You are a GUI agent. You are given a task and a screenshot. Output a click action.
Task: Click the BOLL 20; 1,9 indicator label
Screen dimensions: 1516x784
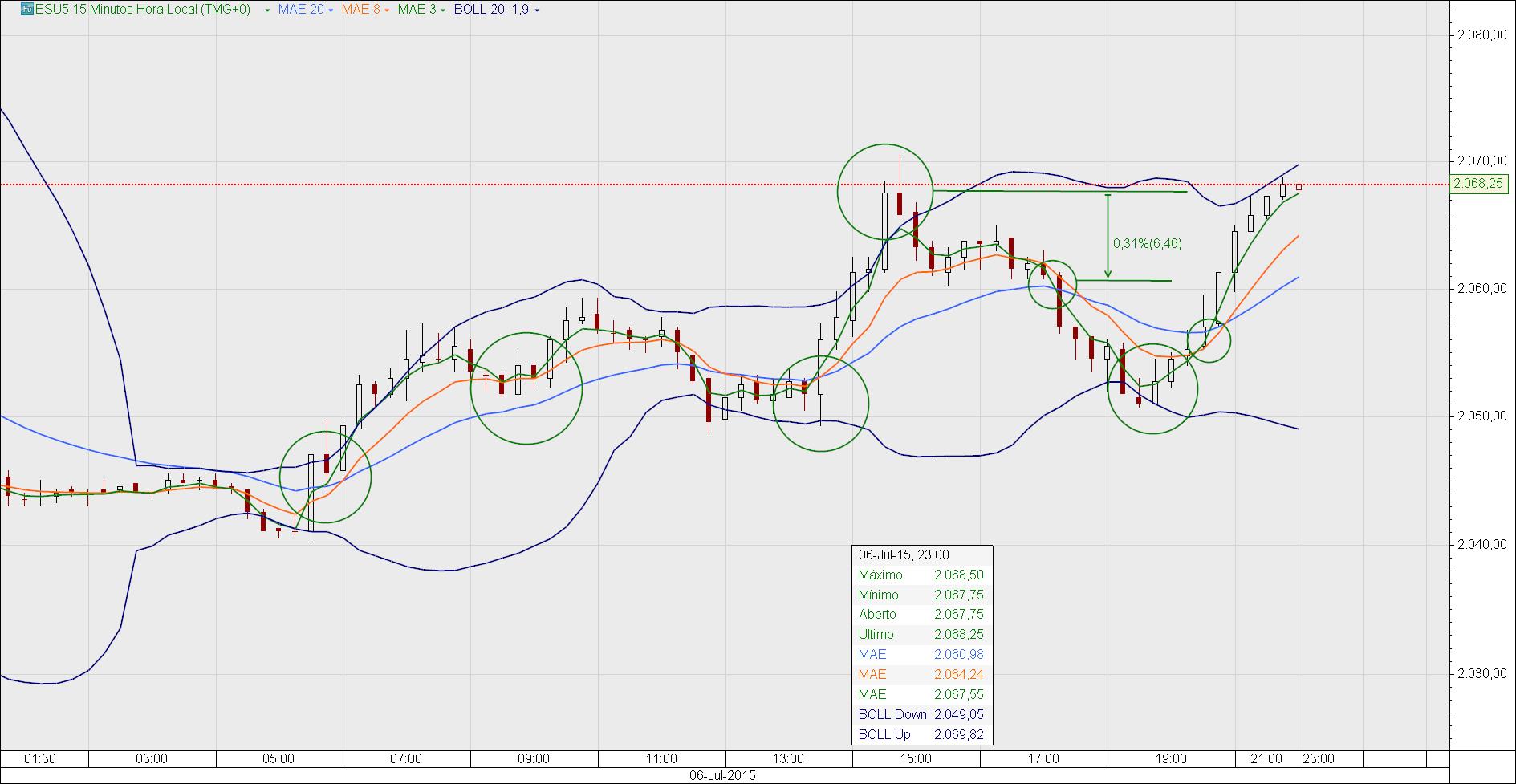491,10
